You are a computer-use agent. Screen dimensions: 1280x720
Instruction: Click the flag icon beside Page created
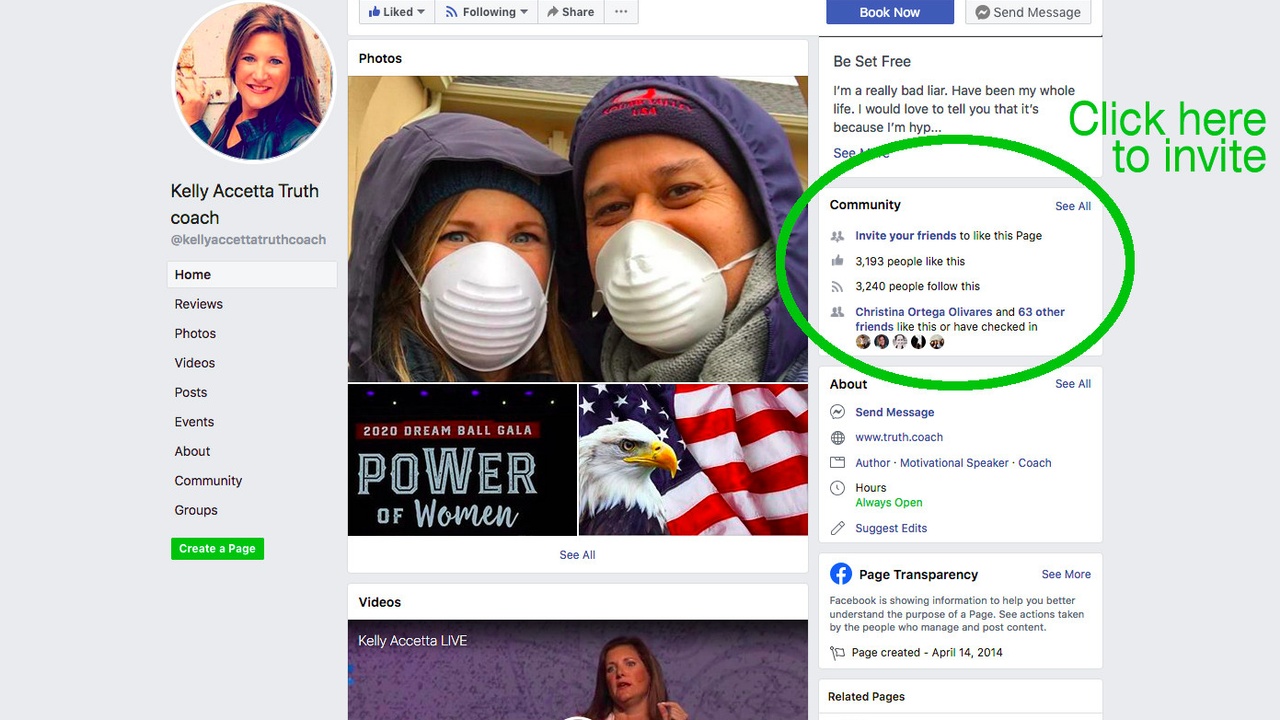click(838, 653)
